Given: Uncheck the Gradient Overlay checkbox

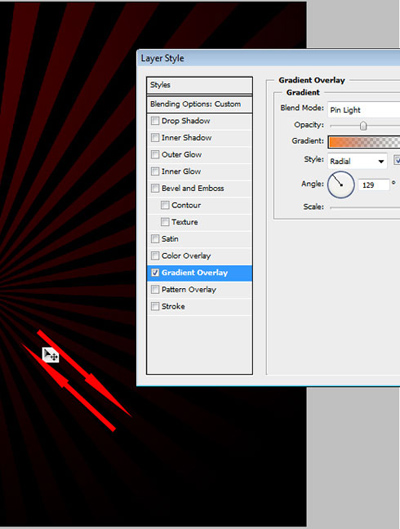Looking at the screenshot, I should (155, 273).
